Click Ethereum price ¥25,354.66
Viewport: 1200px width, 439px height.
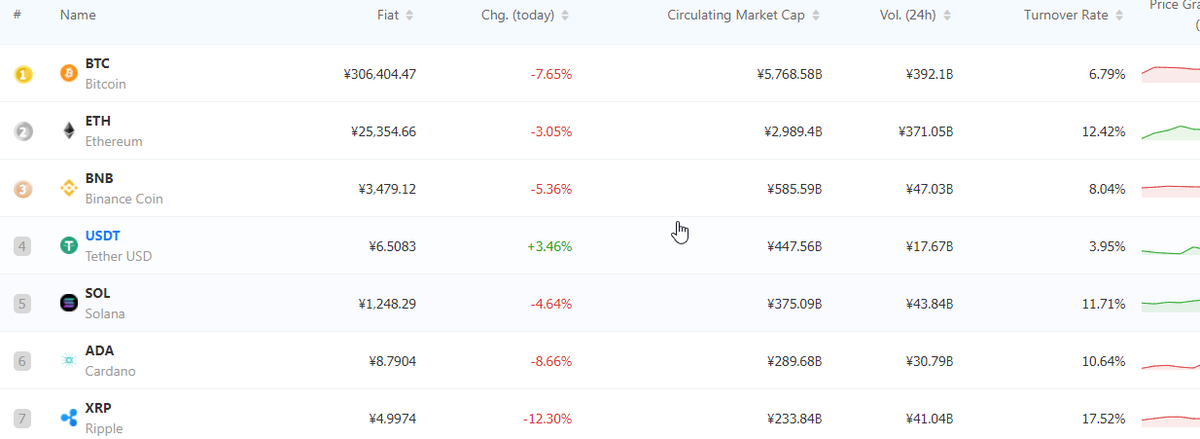(384, 131)
